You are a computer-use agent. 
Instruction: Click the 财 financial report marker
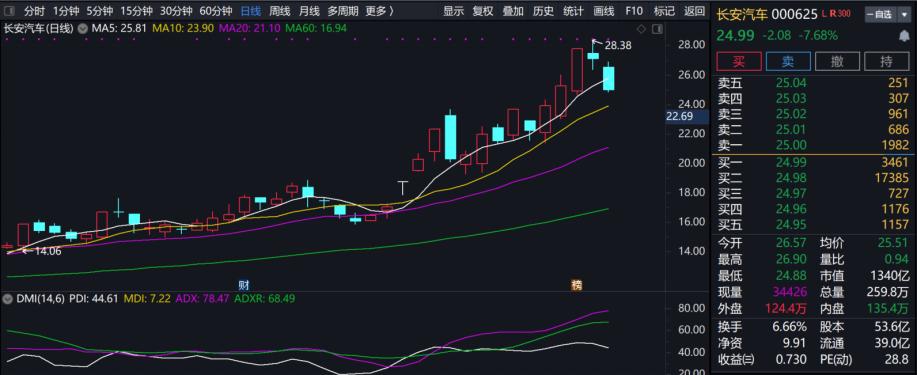point(244,285)
